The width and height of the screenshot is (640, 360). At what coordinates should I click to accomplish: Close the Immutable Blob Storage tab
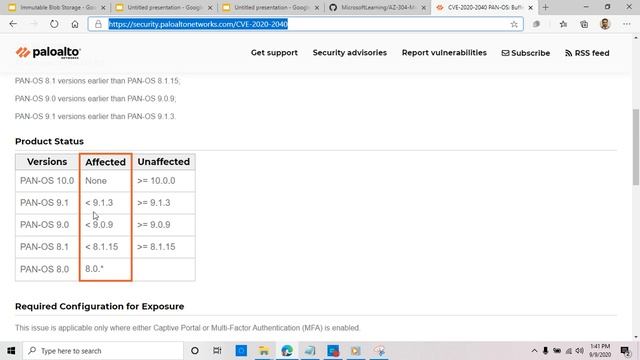[103, 7]
